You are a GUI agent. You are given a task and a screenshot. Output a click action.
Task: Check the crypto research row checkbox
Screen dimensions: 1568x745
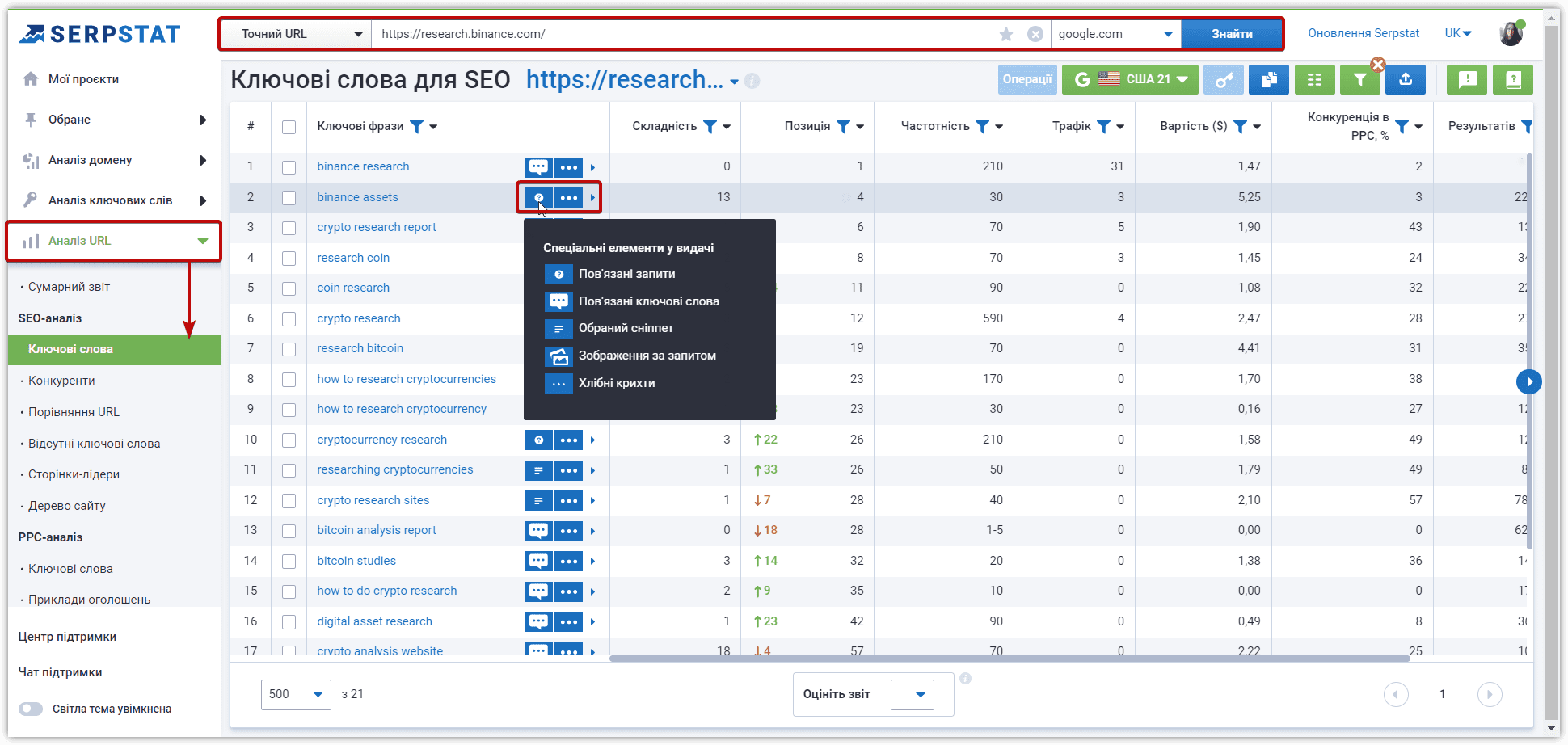289,319
